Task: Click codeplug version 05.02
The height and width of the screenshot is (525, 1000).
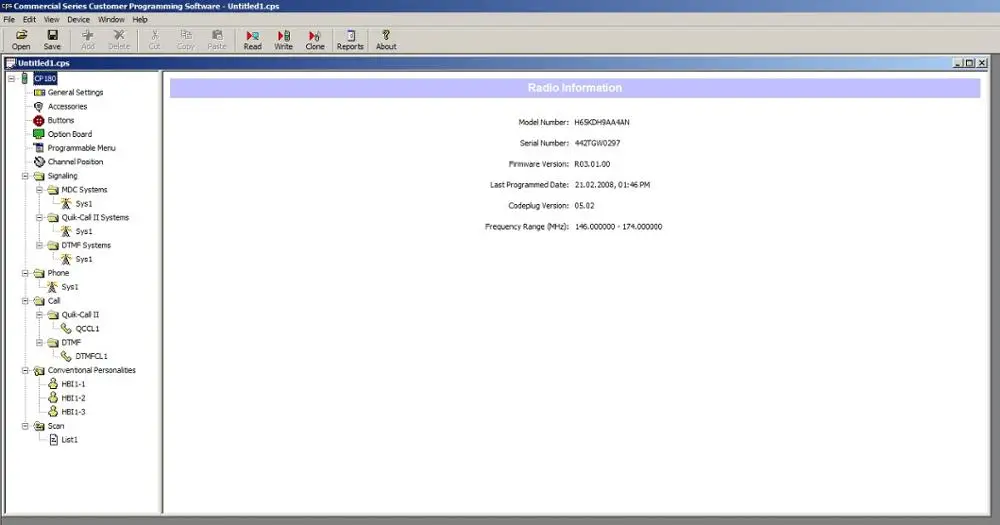Action: [584, 205]
